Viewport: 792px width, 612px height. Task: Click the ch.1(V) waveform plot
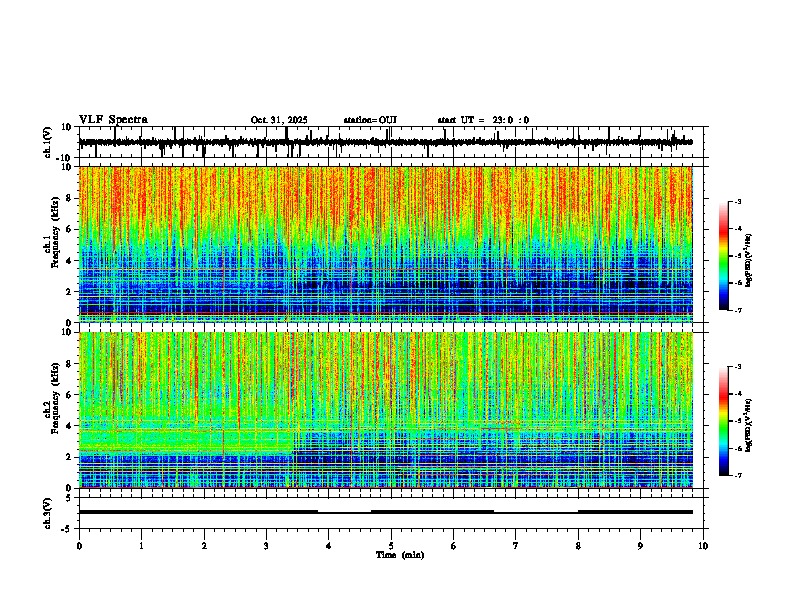point(393,142)
